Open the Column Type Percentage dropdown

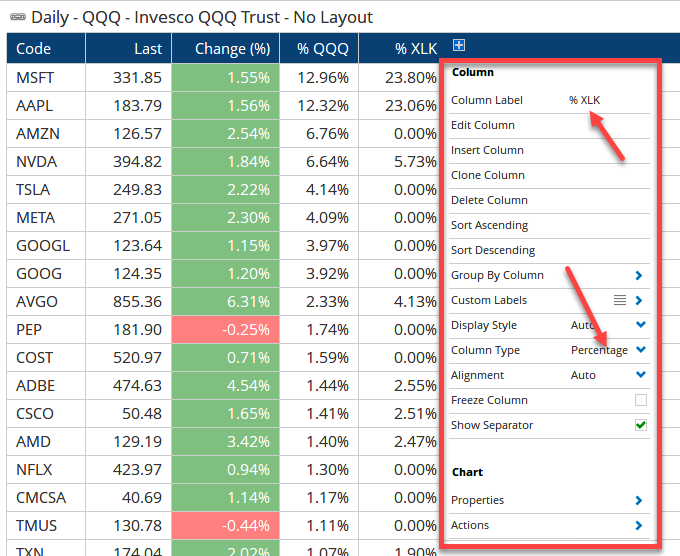(x=641, y=350)
